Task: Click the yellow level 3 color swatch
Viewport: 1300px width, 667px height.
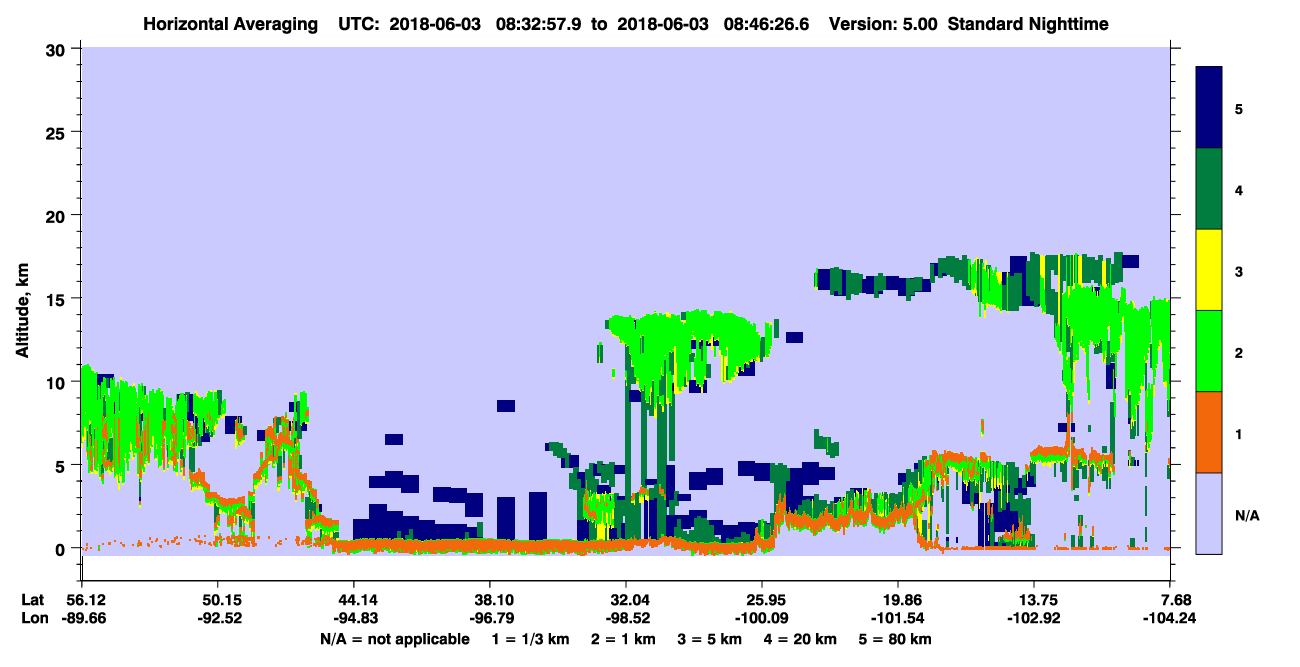Action: [1209, 270]
